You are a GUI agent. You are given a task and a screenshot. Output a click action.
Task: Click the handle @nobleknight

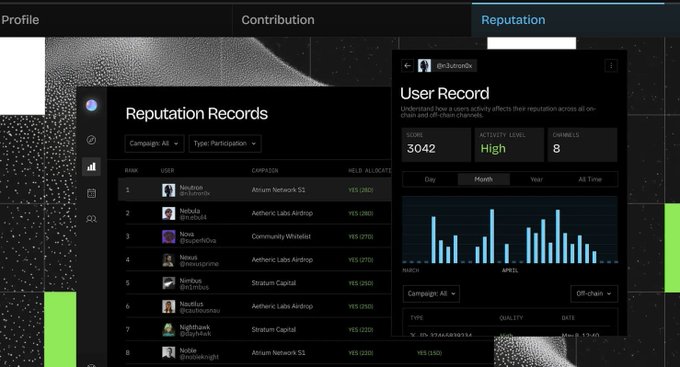point(199,357)
